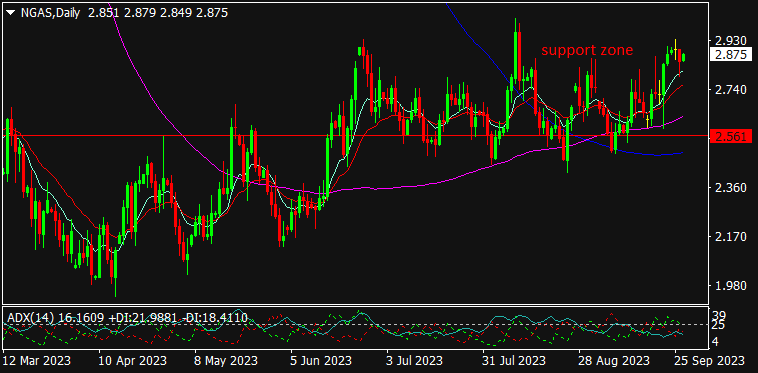This screenshot has width=758, height=373.
Task: Click the ADX scale value 39
Action: pos(718,315)
